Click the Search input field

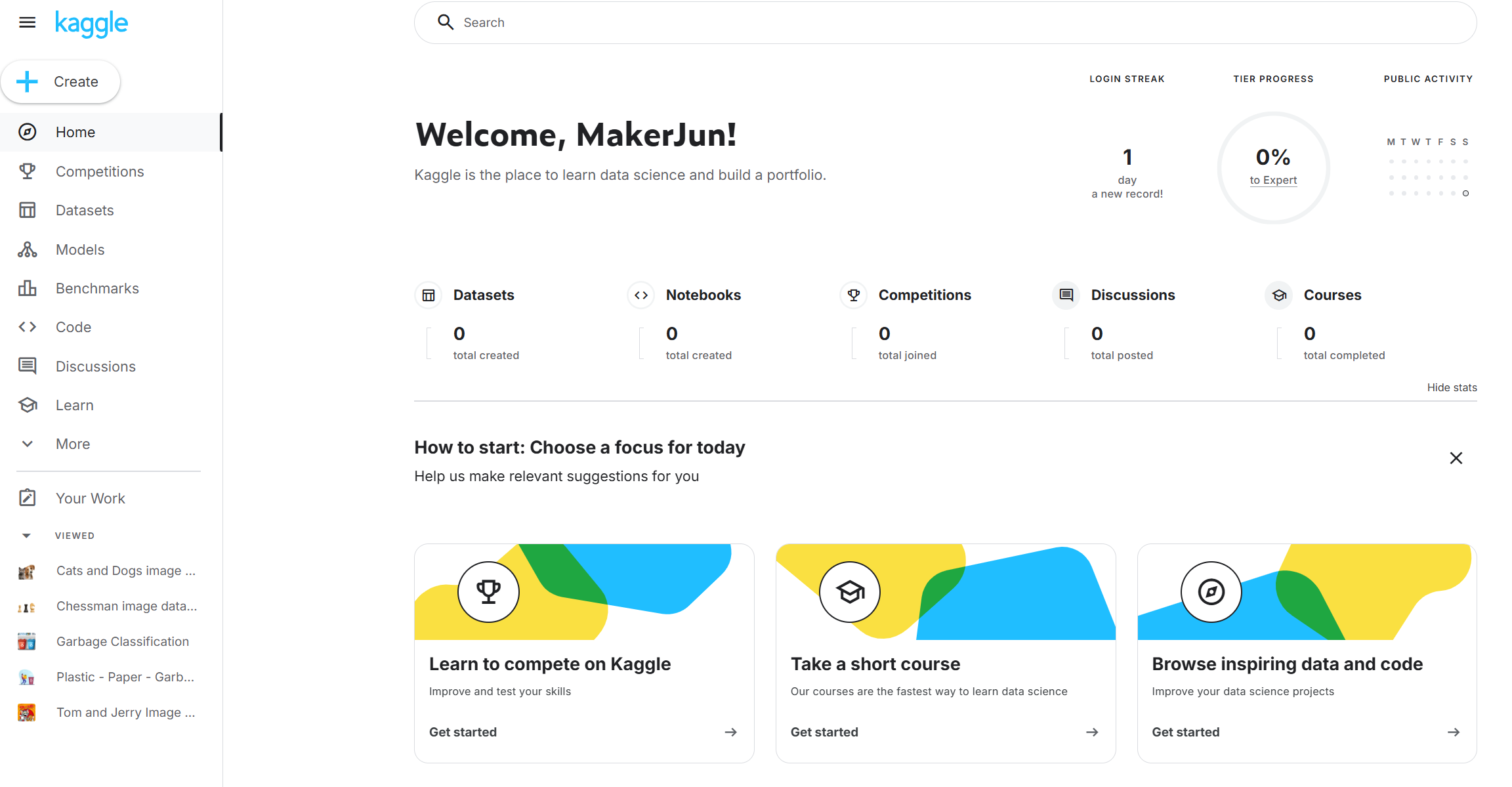pos(945,23)
